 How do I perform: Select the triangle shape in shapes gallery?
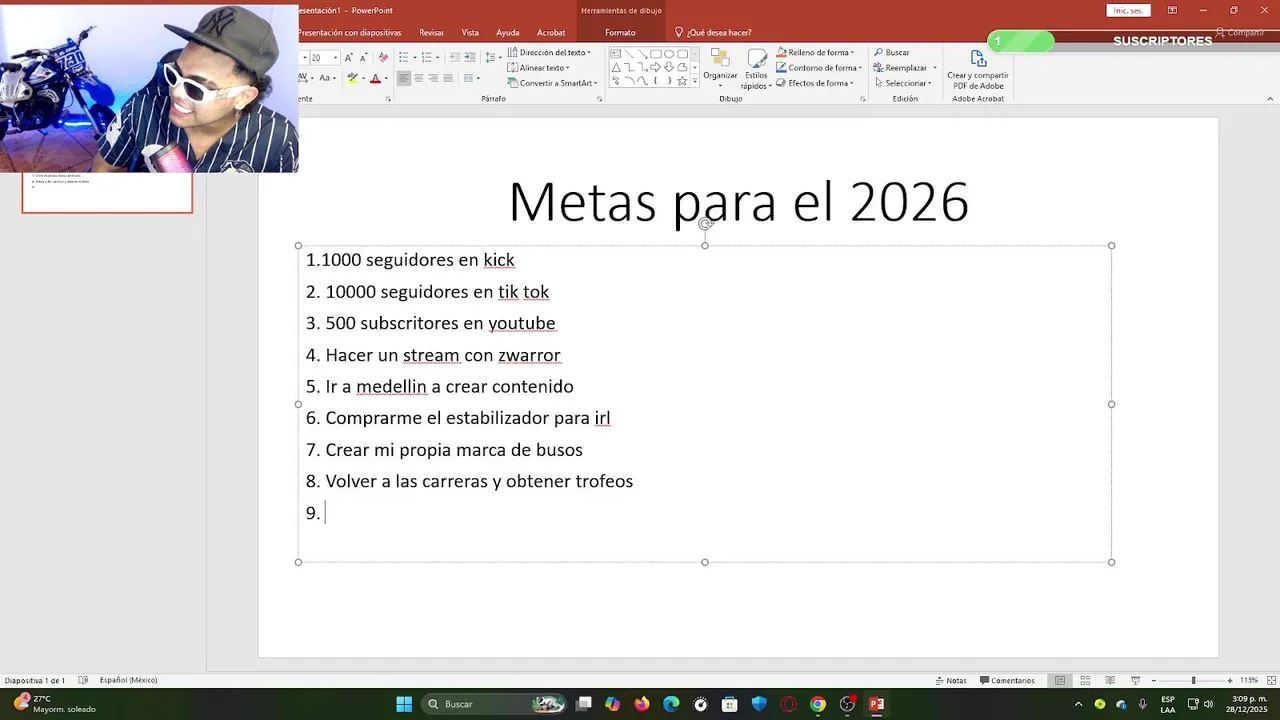[x=616, y=68]
